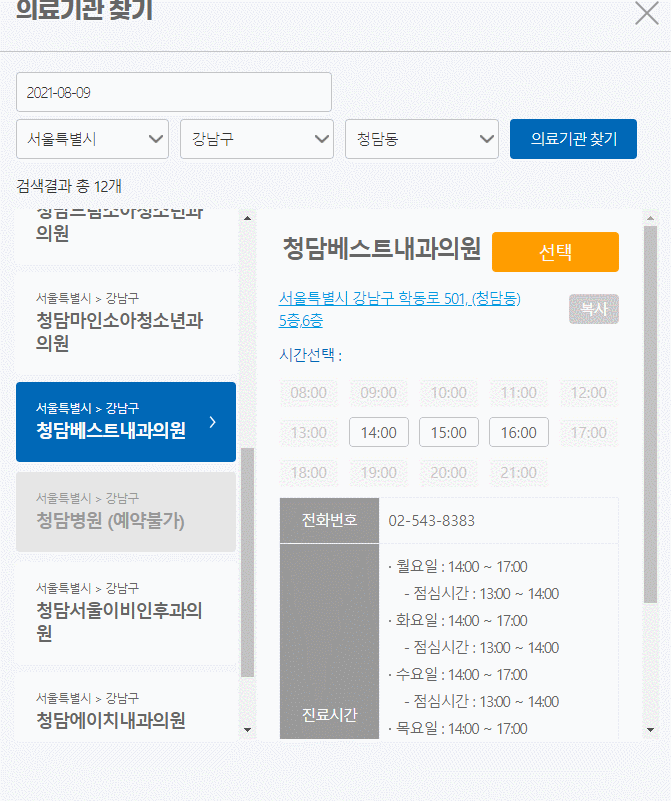The width and height of the screenshot is (671, 801).
Task: Click the date field 2021-08-09
Action: point(174,92)
